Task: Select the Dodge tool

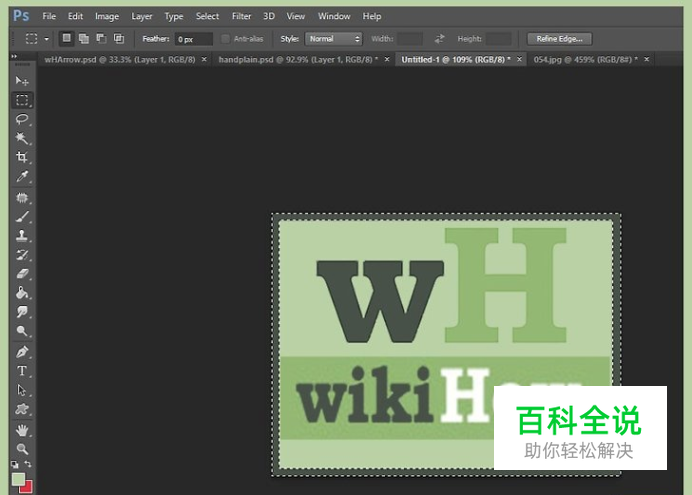Action: click(x=22, y=331)
